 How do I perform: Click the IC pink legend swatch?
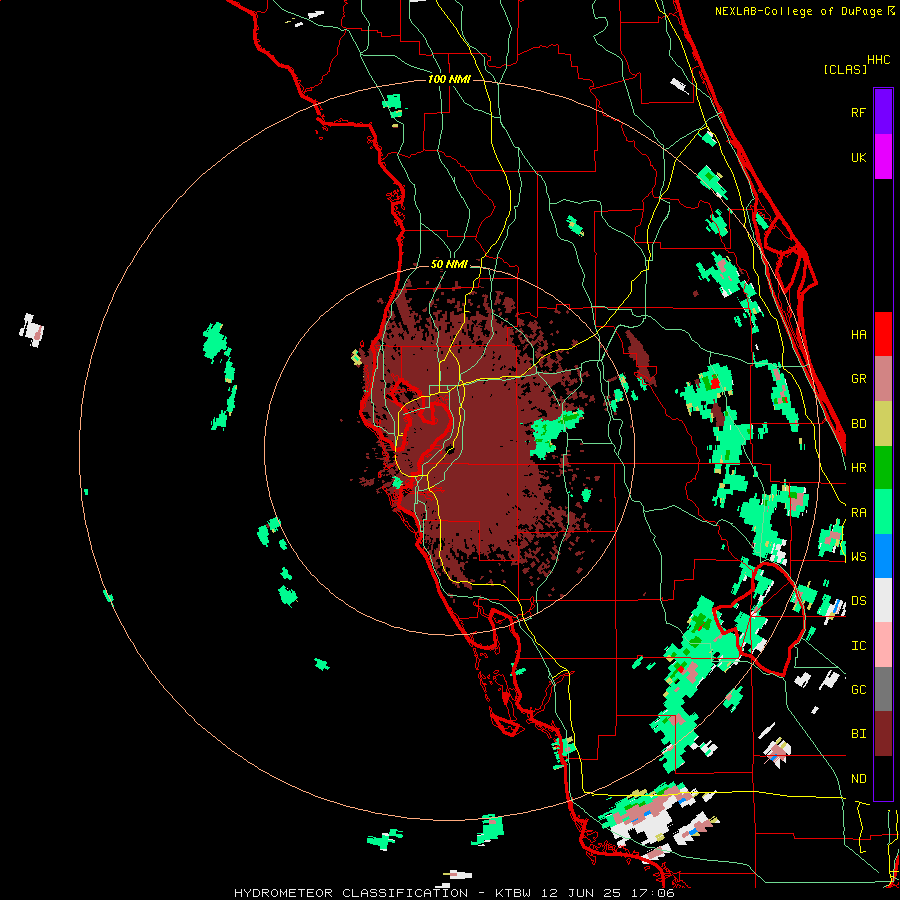[x=883, y=645]
